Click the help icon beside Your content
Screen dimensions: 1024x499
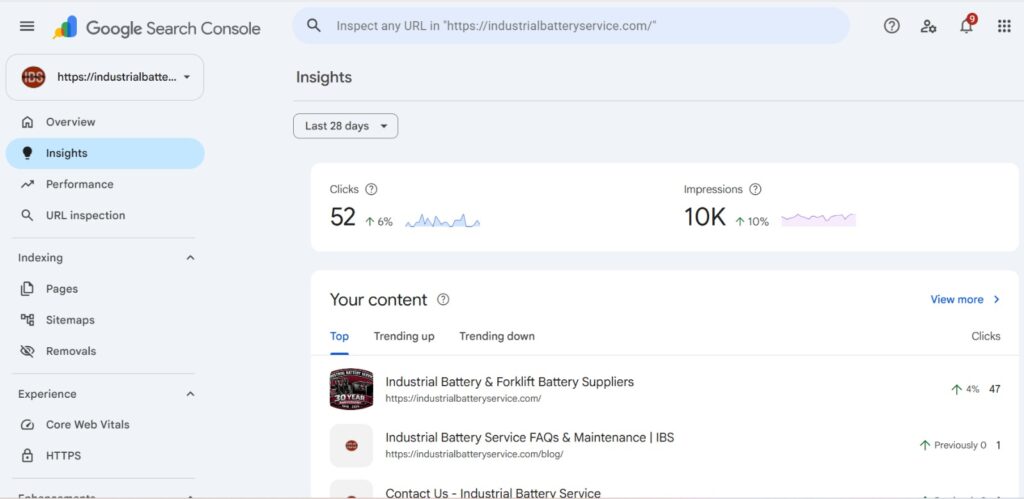(x=443, y=300)
